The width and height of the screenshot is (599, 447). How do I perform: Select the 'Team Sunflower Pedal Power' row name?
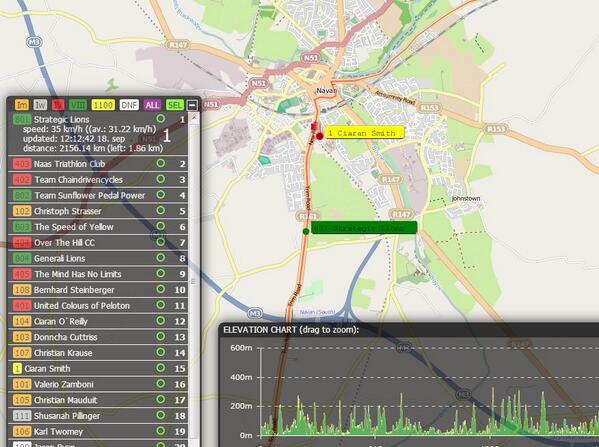pos(90,196)
